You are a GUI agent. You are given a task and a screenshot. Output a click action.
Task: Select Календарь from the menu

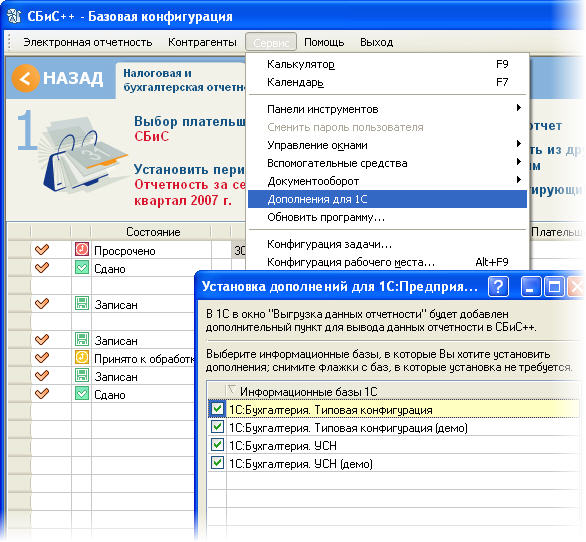(x=388, y=82)
